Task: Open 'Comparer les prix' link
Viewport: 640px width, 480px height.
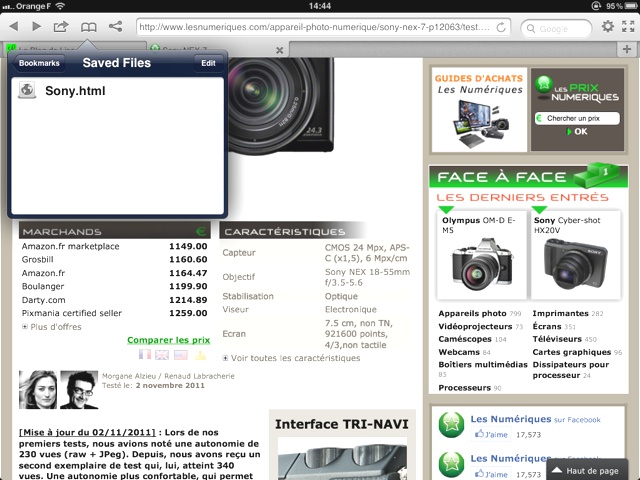Action: click(168, 340)
